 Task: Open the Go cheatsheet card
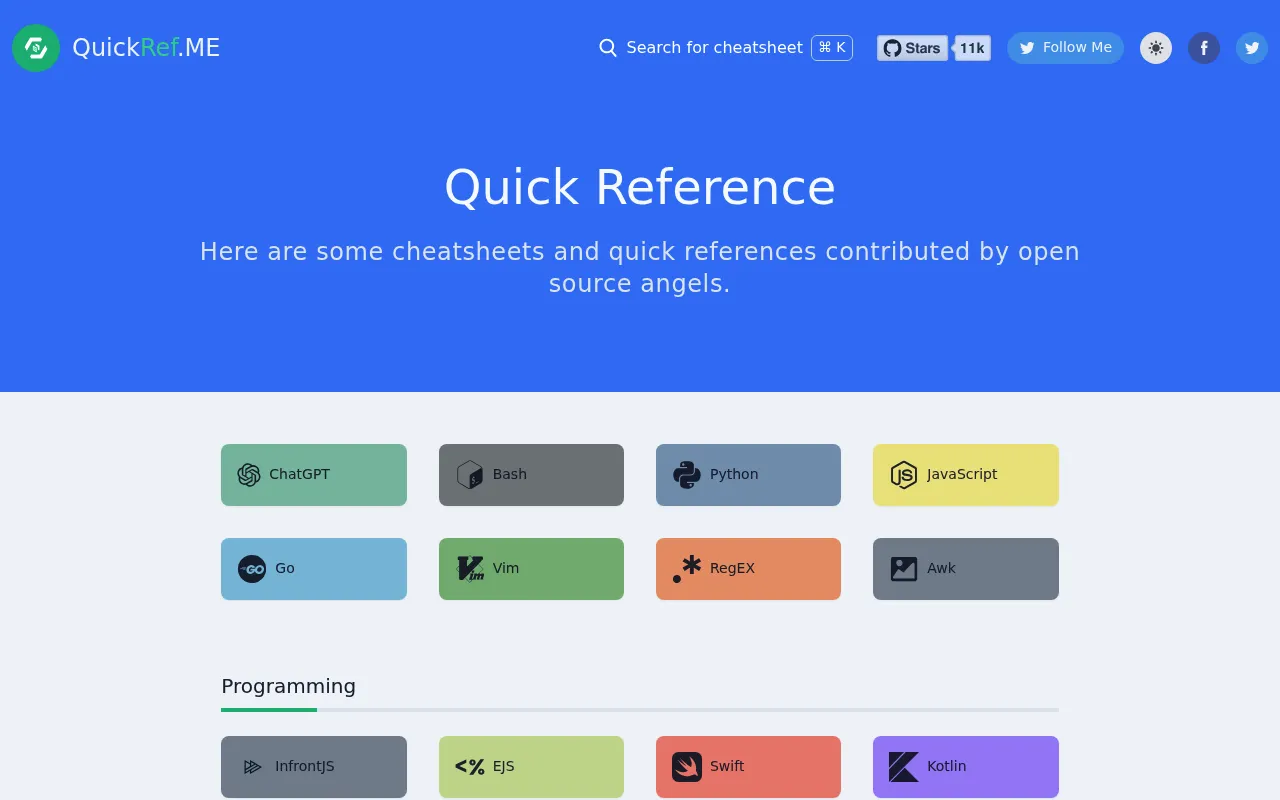click(x=314, y=569)
